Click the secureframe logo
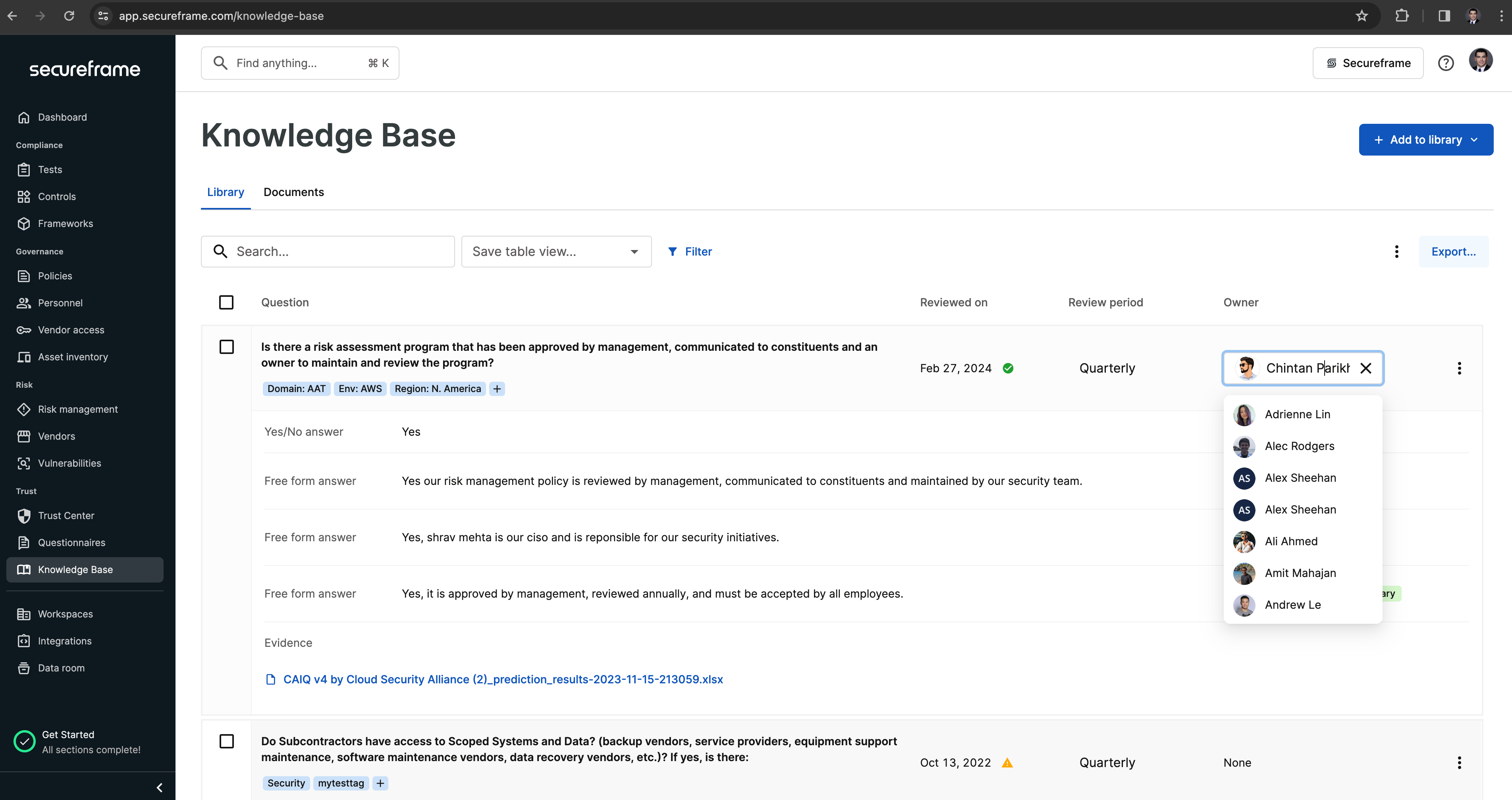This screenshot has width=1512, height=800. coord(85,69)
